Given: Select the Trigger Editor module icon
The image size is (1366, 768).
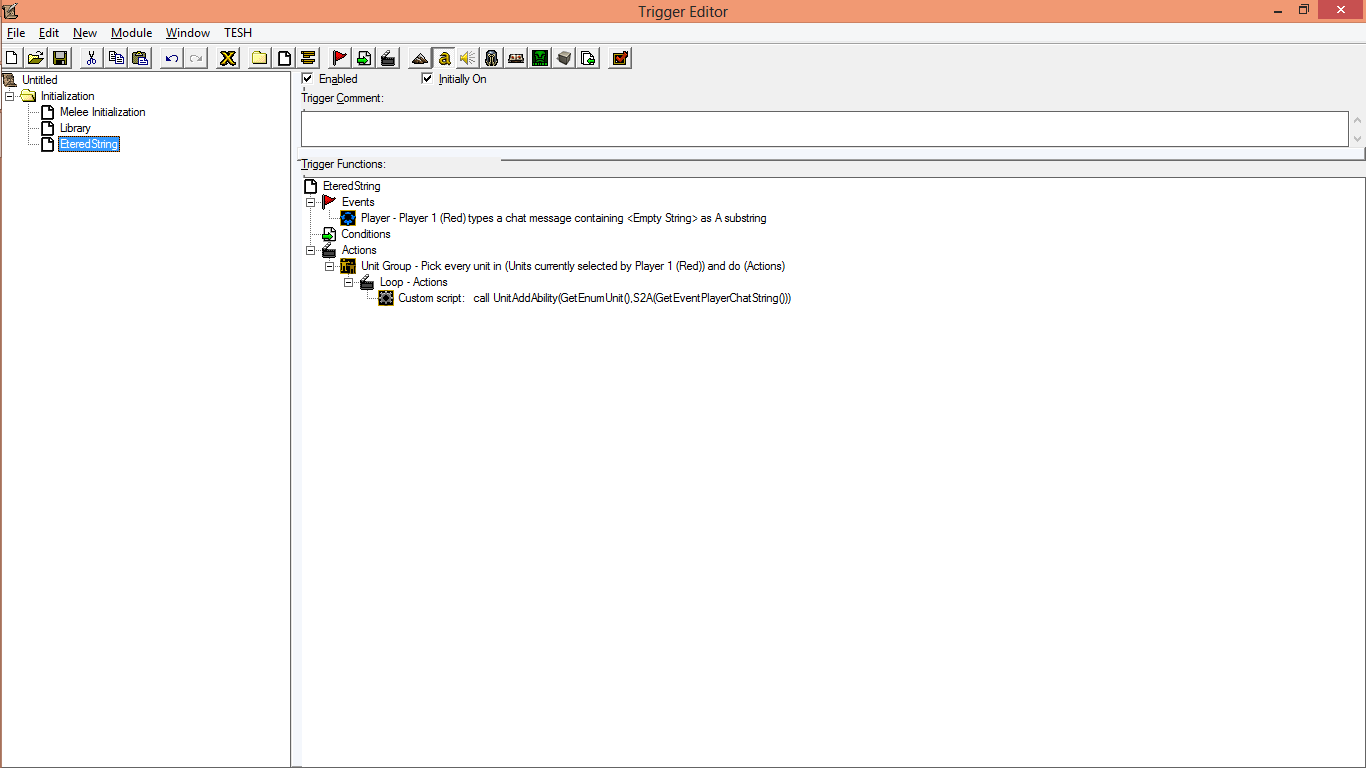Looking at the screenshot, I should [x=444, y=58].
